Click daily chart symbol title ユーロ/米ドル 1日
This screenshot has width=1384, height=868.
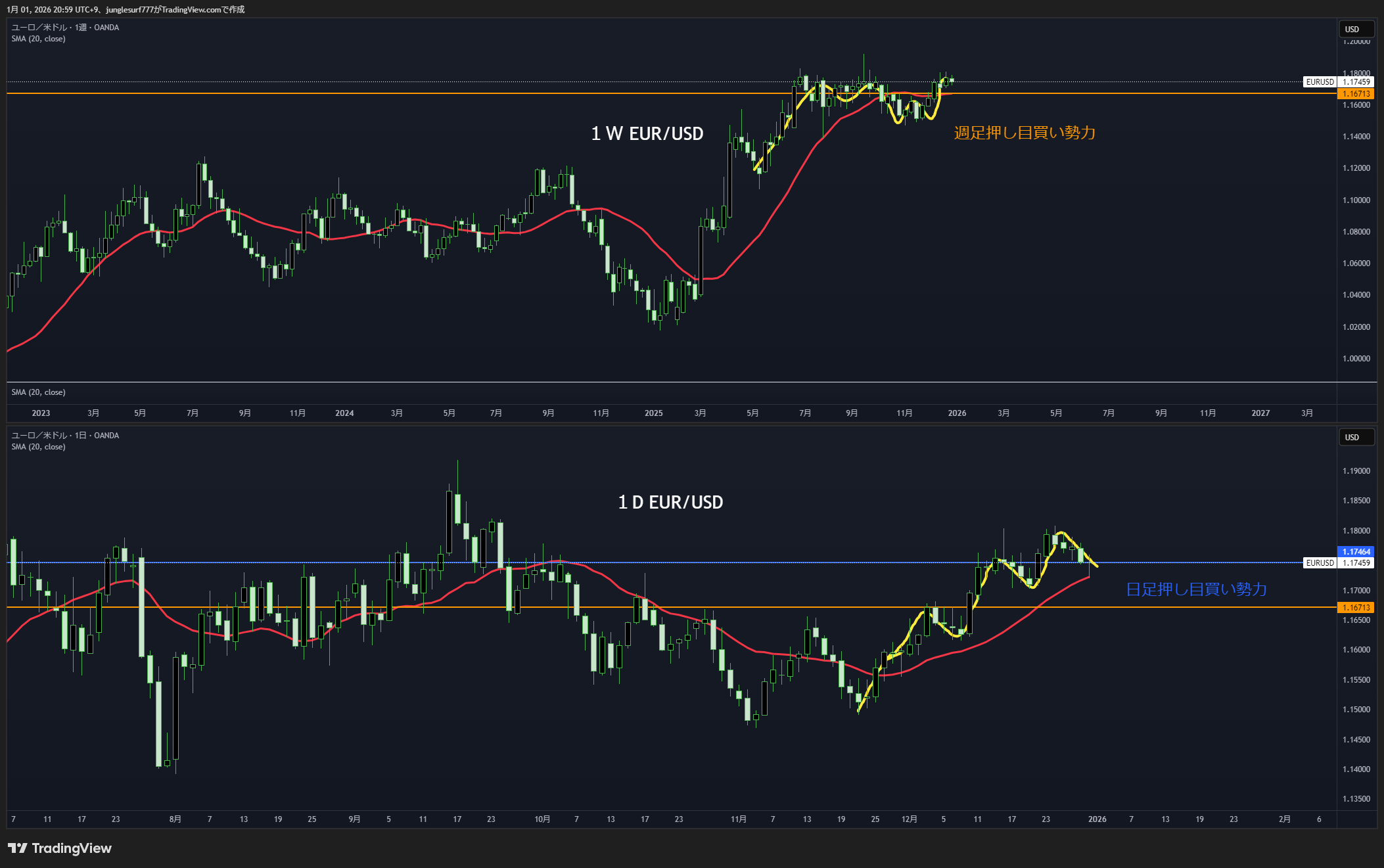point(65,436)
